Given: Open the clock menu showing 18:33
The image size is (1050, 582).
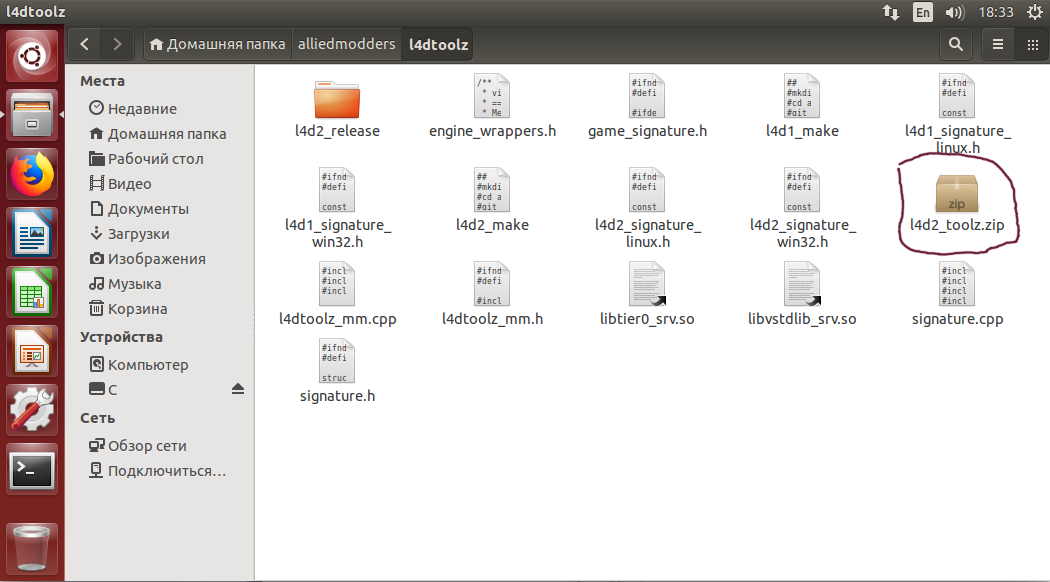Looking at the screenshot, I should 996,12.
